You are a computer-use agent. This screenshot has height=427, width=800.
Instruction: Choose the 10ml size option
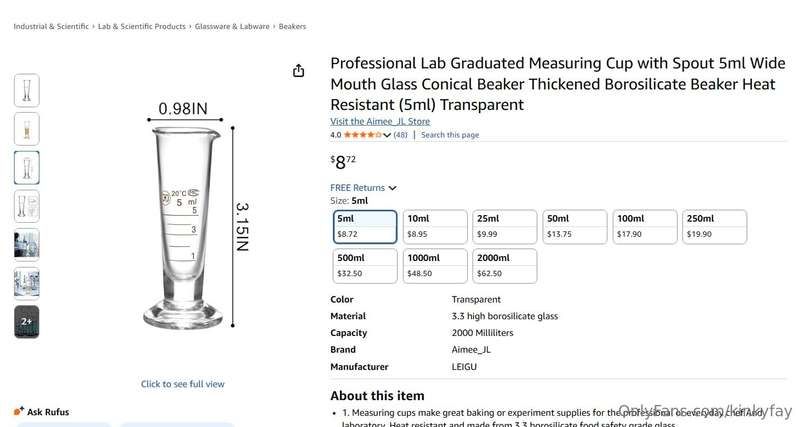[x=435, y=226]
